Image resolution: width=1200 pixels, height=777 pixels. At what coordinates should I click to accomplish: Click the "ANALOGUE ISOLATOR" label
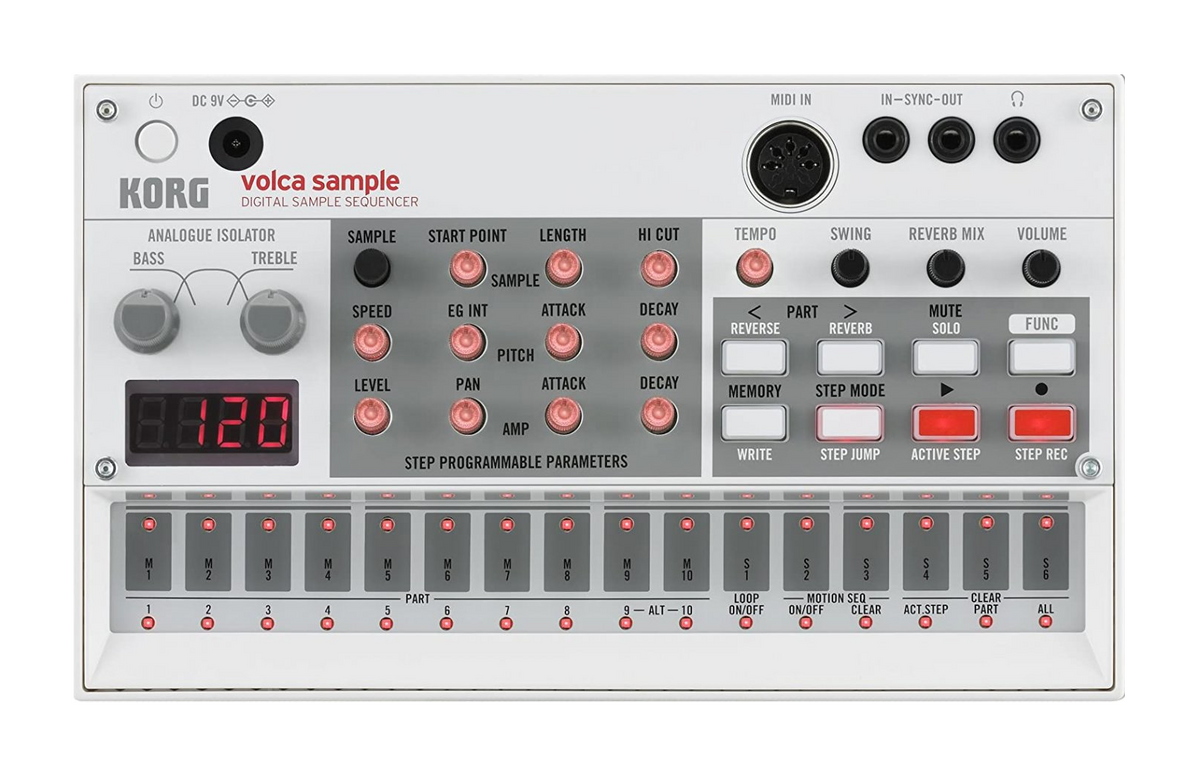click(x=212, y=236)
